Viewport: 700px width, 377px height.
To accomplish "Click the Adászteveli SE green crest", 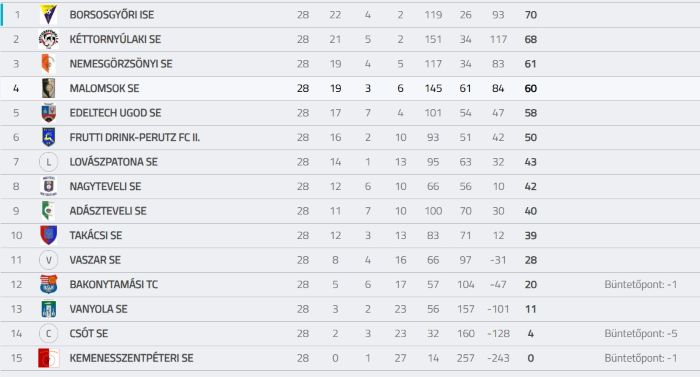I will (x=48, y=211).
